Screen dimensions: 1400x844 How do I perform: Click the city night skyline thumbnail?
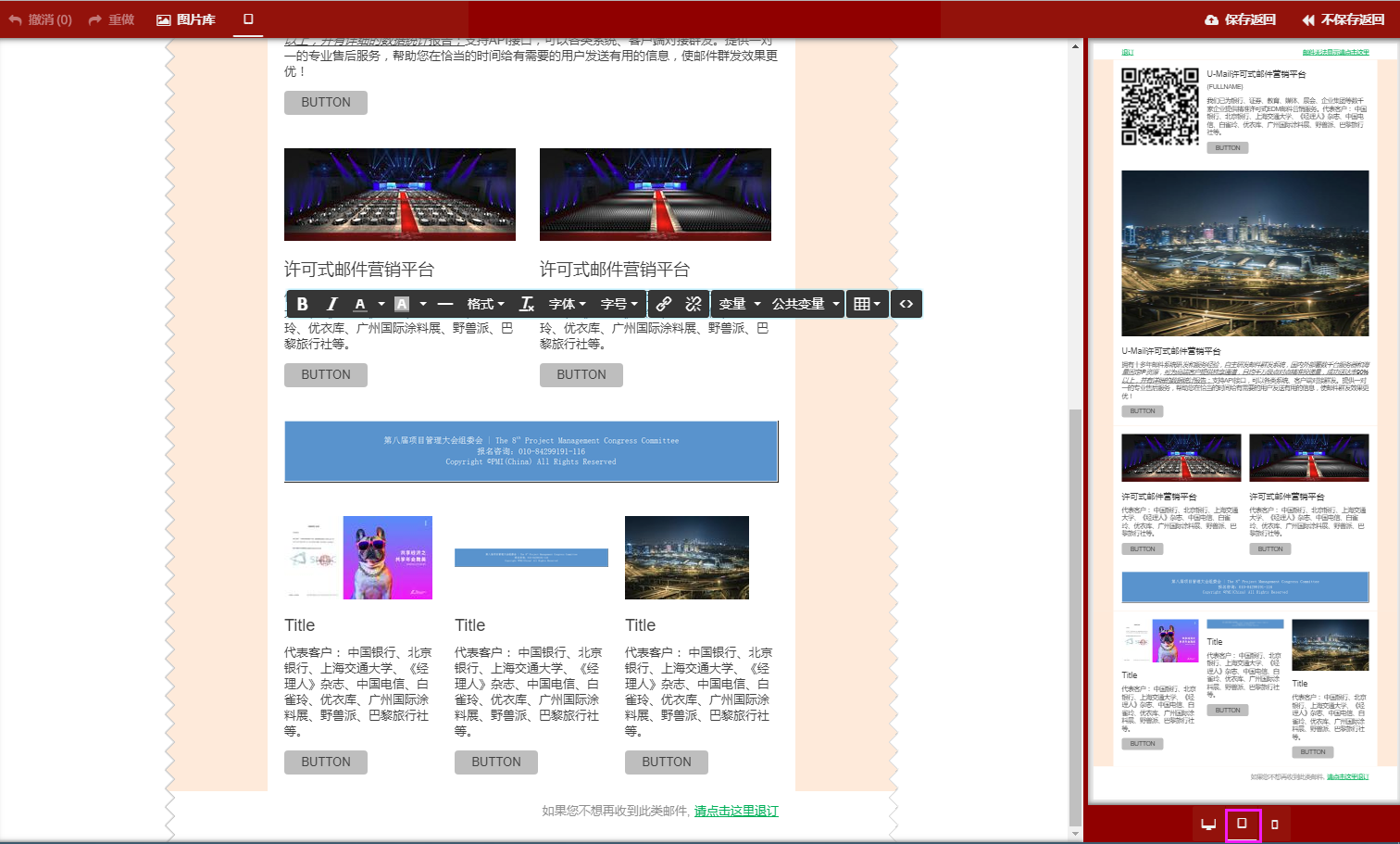tap(686, 558)
